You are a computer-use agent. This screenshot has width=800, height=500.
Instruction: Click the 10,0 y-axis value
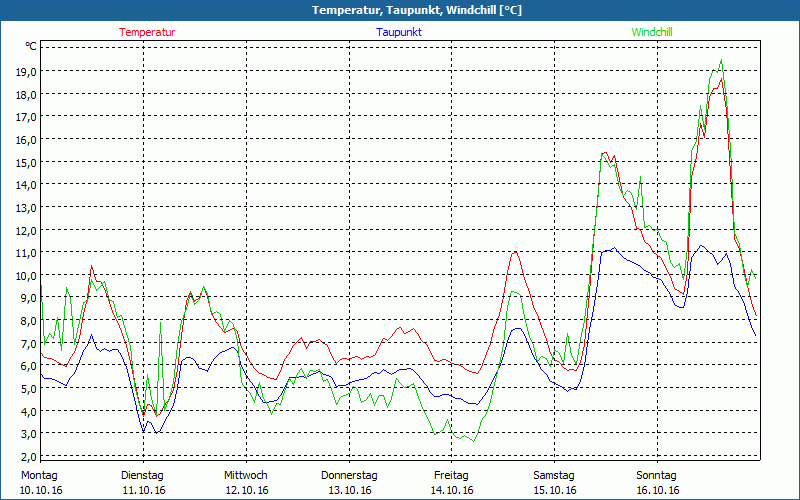point(27,276)
